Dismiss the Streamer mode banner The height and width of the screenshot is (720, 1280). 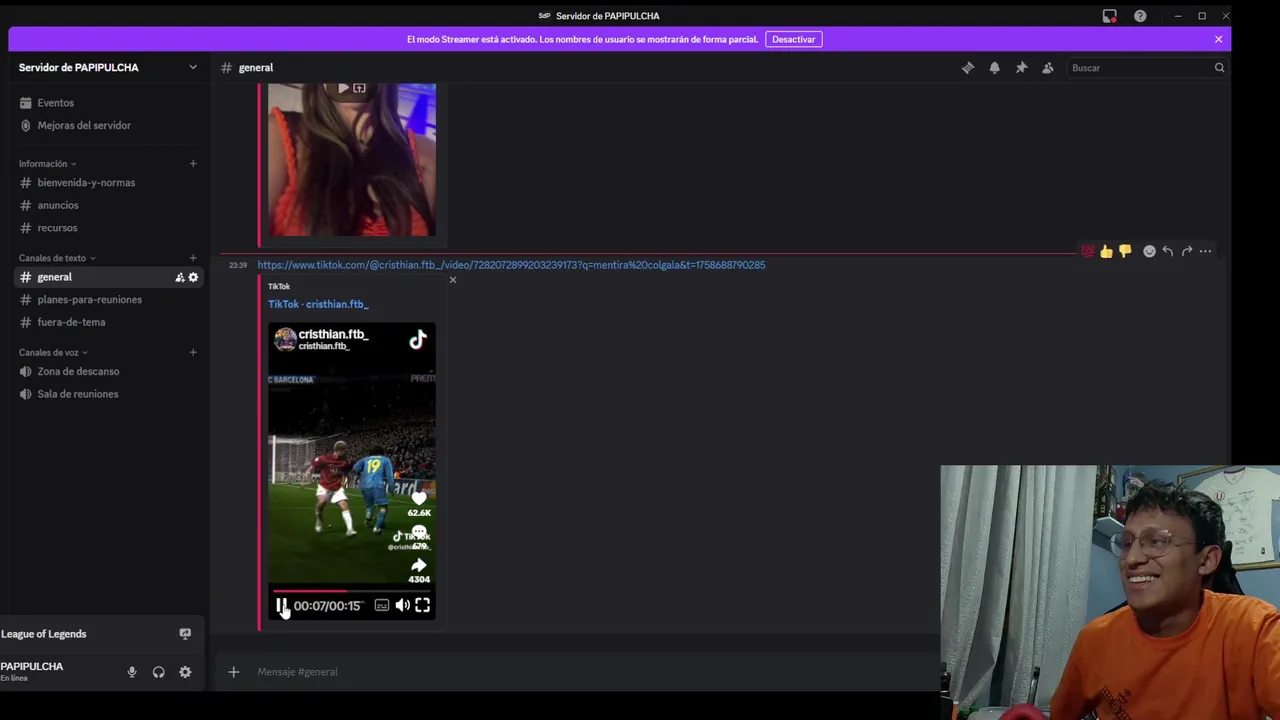pos(1218,39)
